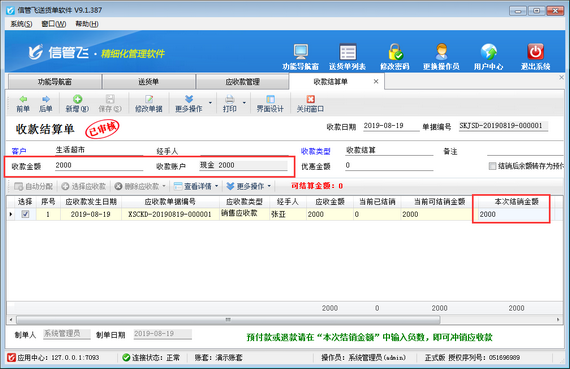570x369 pixels.
Task: Click the 当前可结销金额 column header
Action: pyautogui.click(x=439, y=201)
